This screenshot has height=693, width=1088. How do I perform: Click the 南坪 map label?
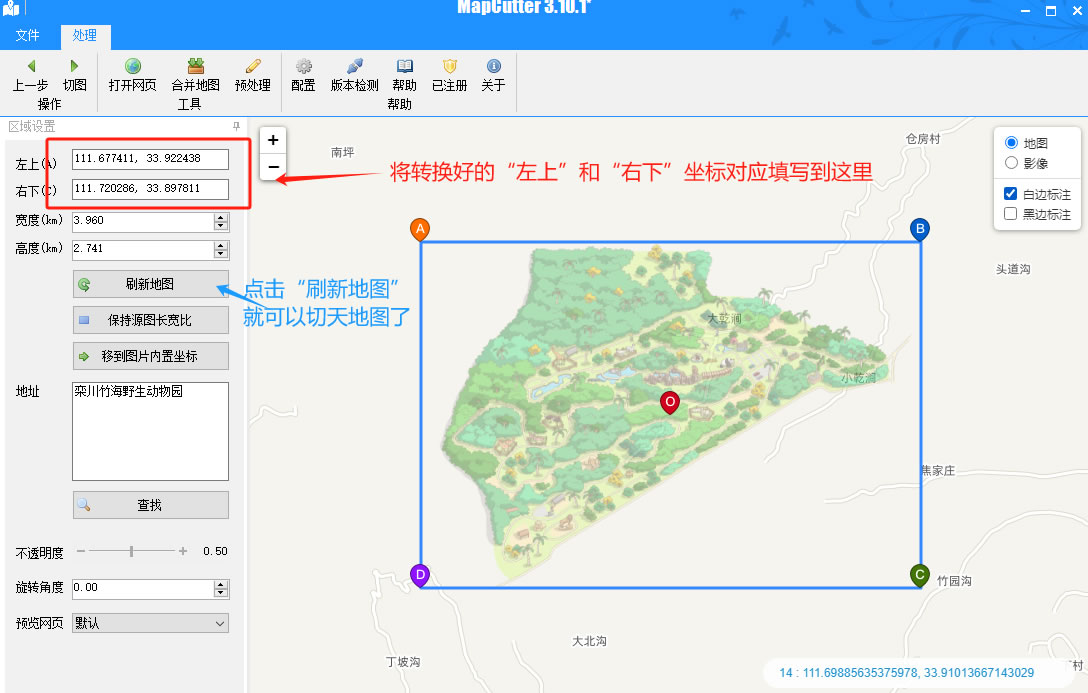tap(343, 152)
